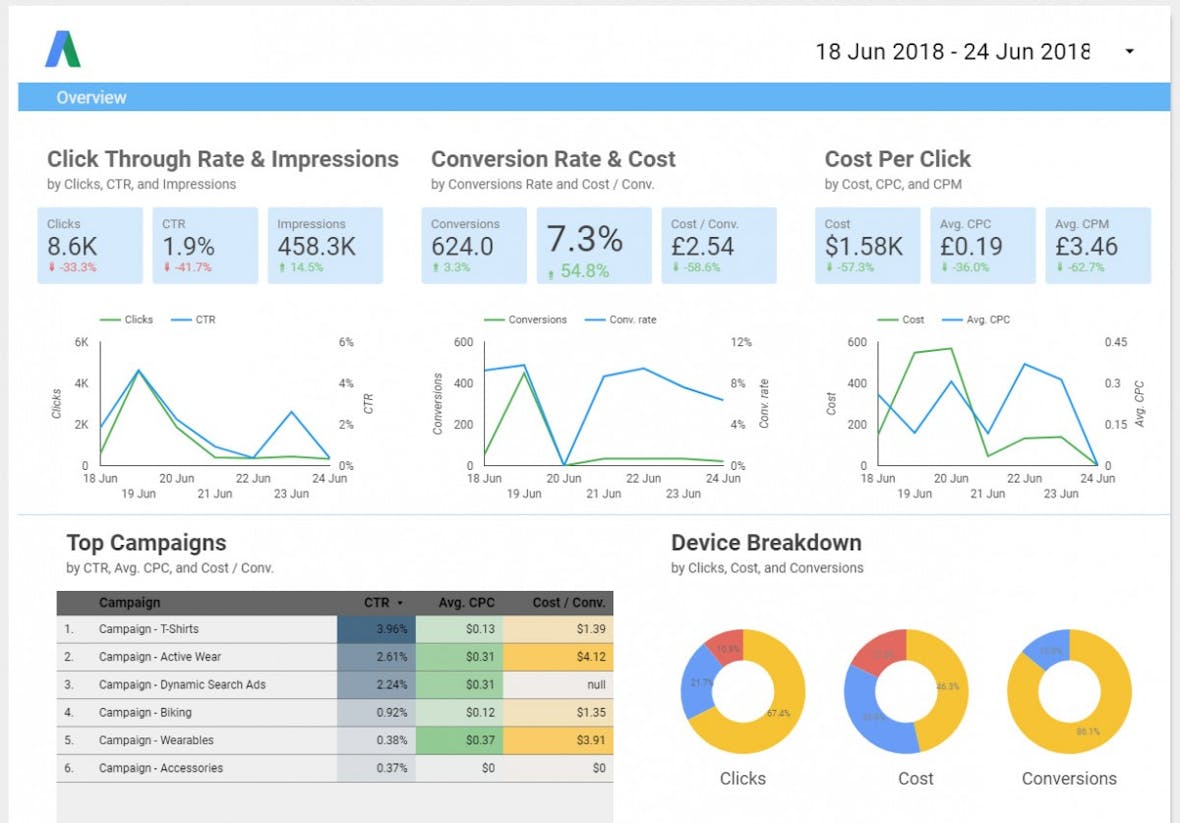Sort table by CTR column arrow

point(401,603)
